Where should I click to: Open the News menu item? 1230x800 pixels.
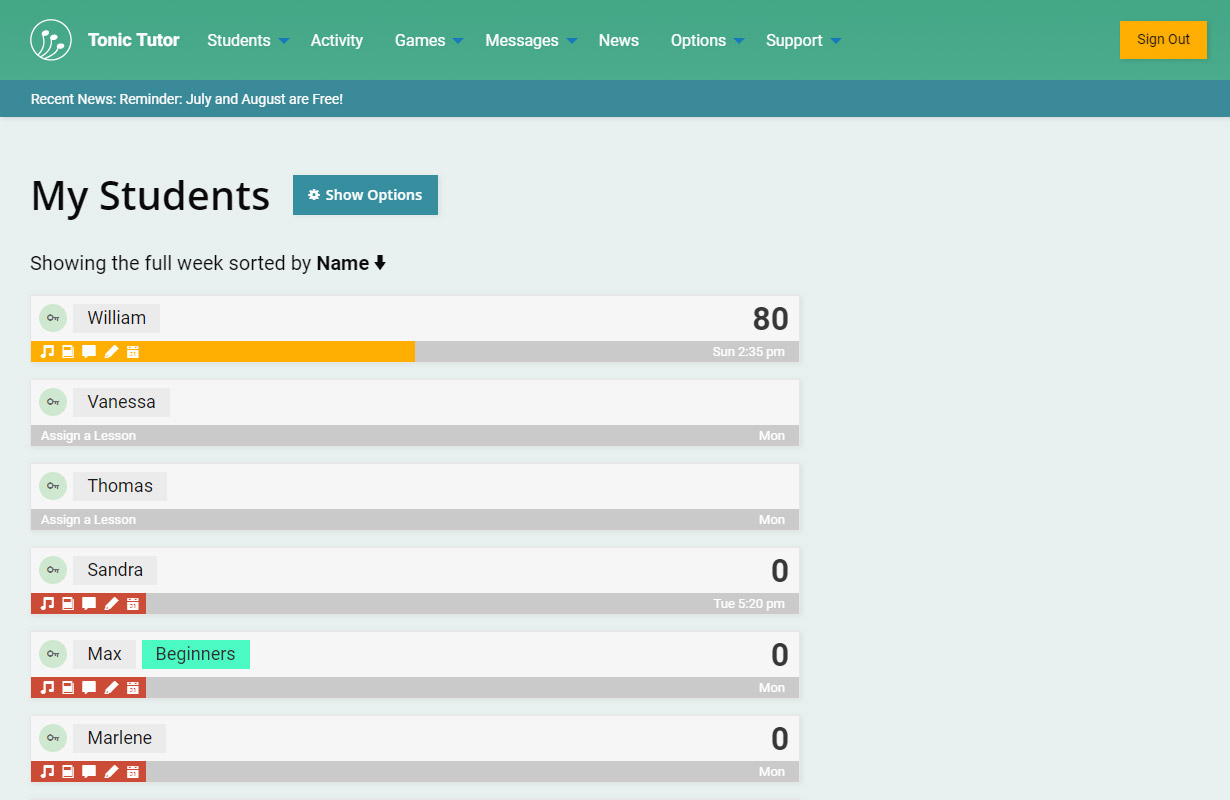click(x=618, y=41)
